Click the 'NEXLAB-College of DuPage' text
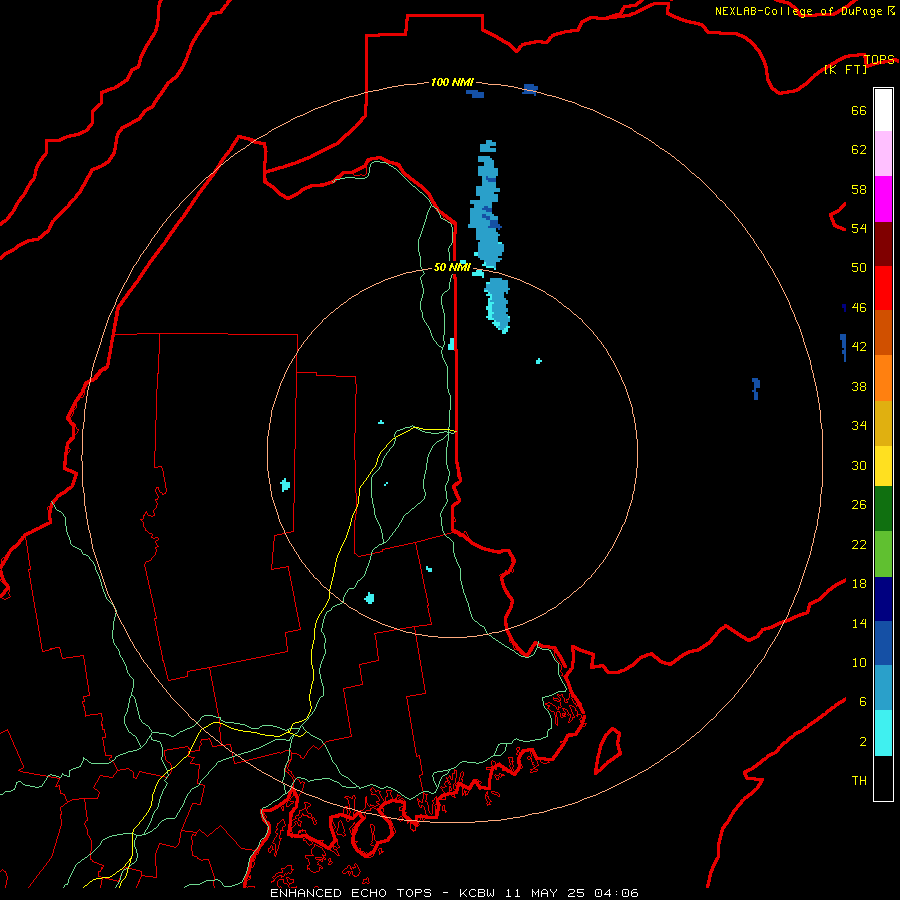Image resolution: width=900 pixels, height=900 pixels. (798, 11)
